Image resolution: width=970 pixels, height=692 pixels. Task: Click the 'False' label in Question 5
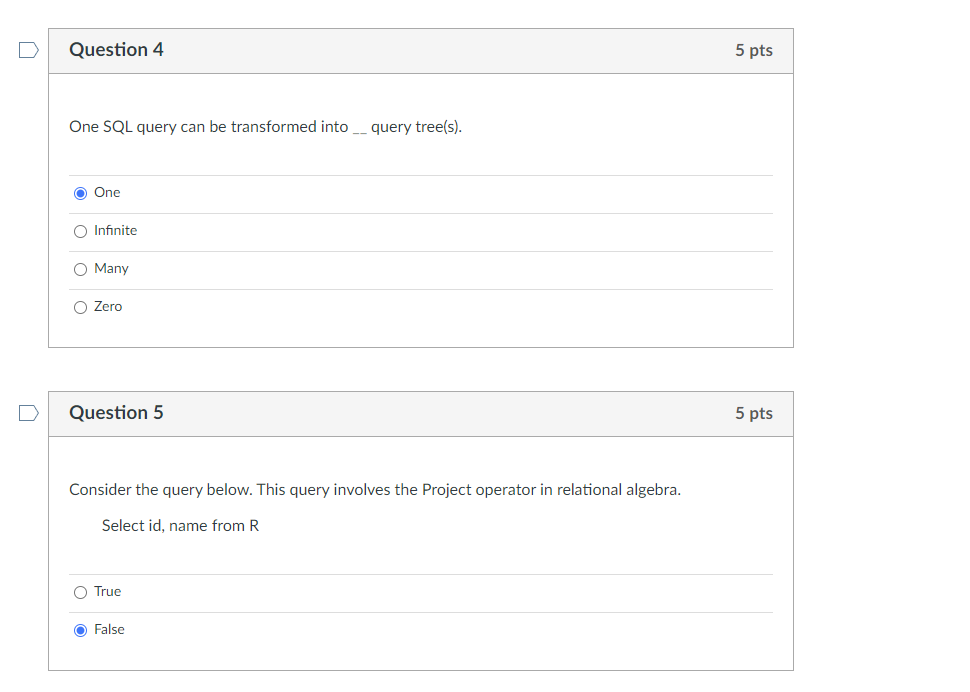click(x=111, y=629)
